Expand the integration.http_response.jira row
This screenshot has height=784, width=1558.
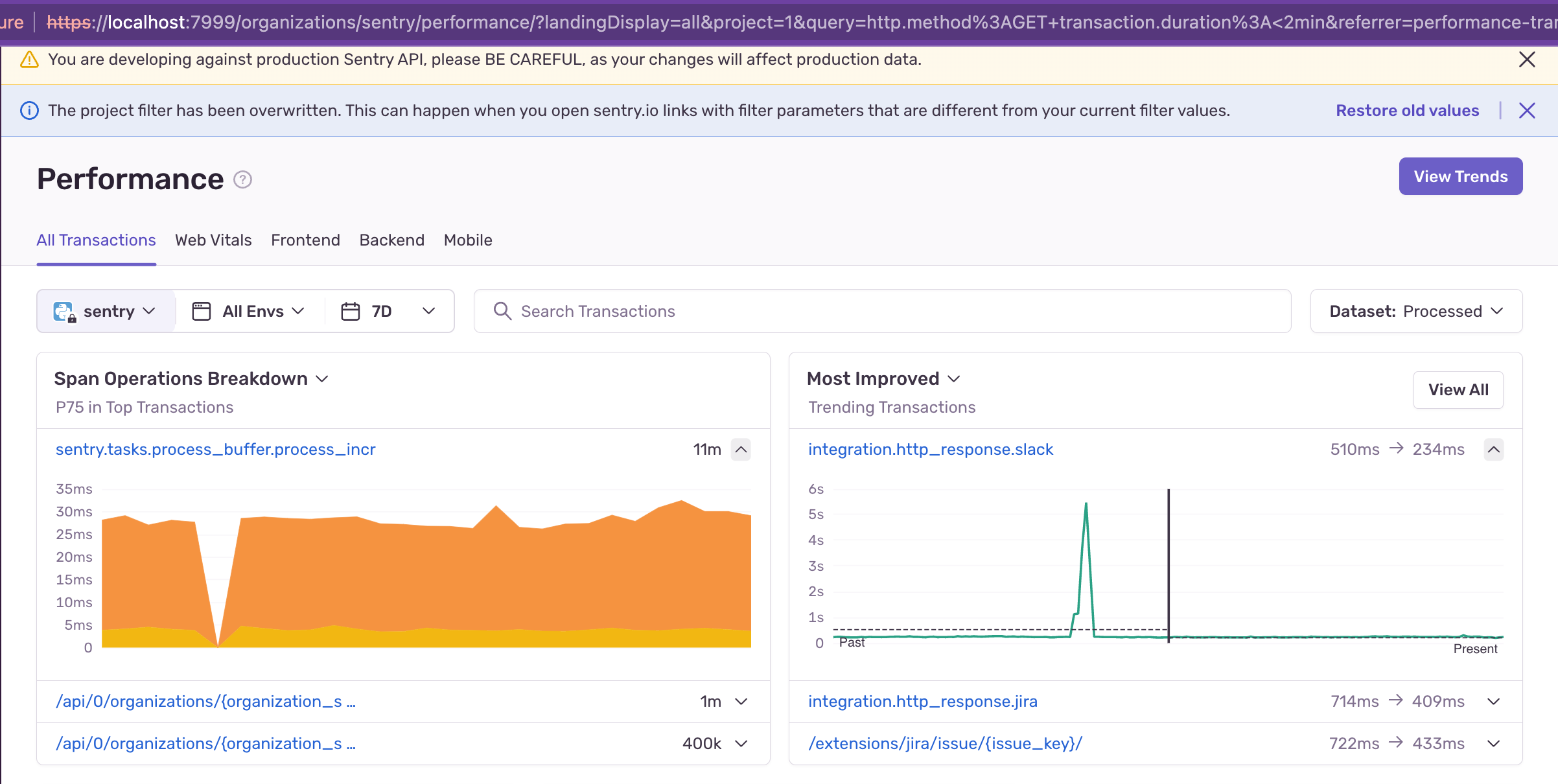click(x=1493, y=702)
